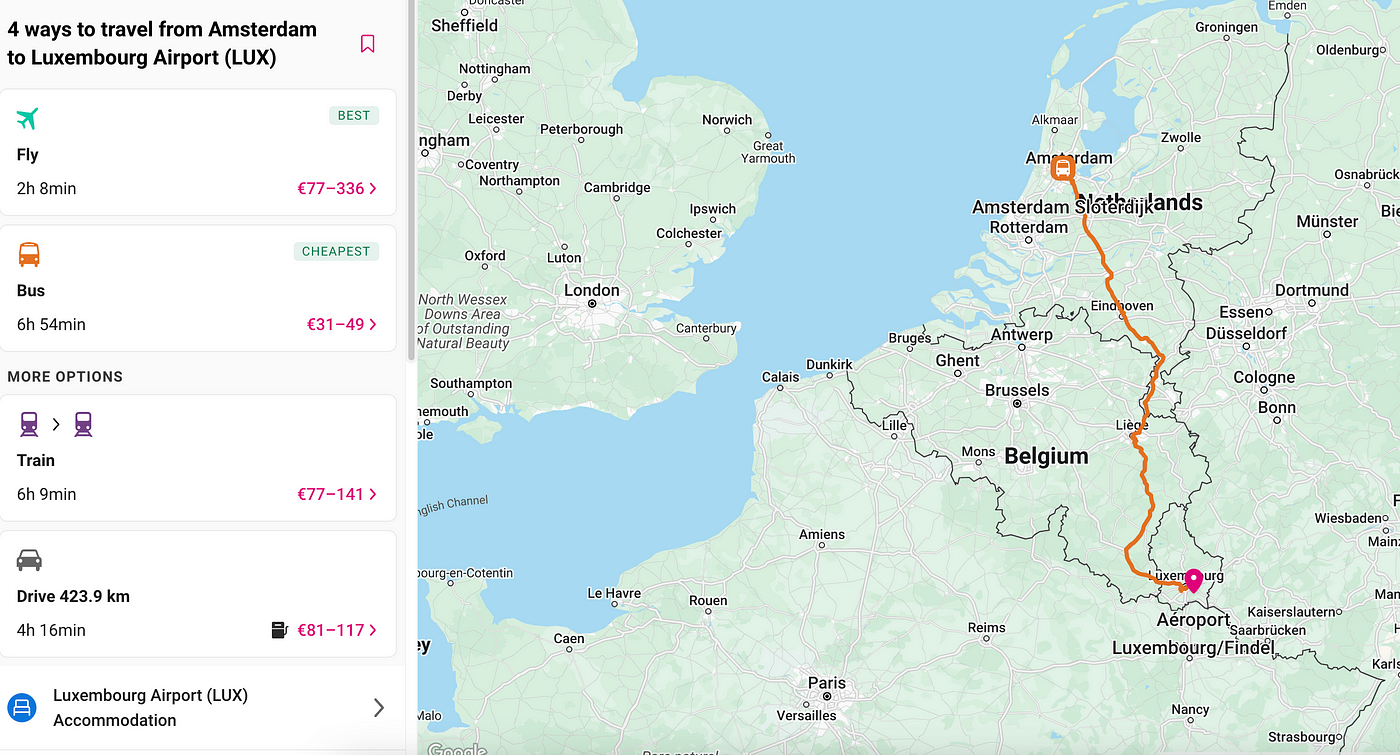This screenshot has height=755, width=1400.
Task: Click the first purple train icon
Action: pos(29,424)
